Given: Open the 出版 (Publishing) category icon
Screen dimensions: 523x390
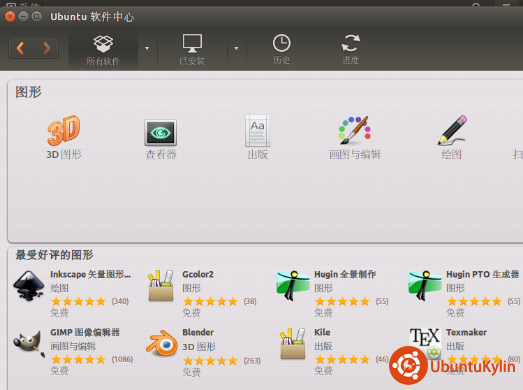Looking at the screenshot, I should tap(257, 131).
